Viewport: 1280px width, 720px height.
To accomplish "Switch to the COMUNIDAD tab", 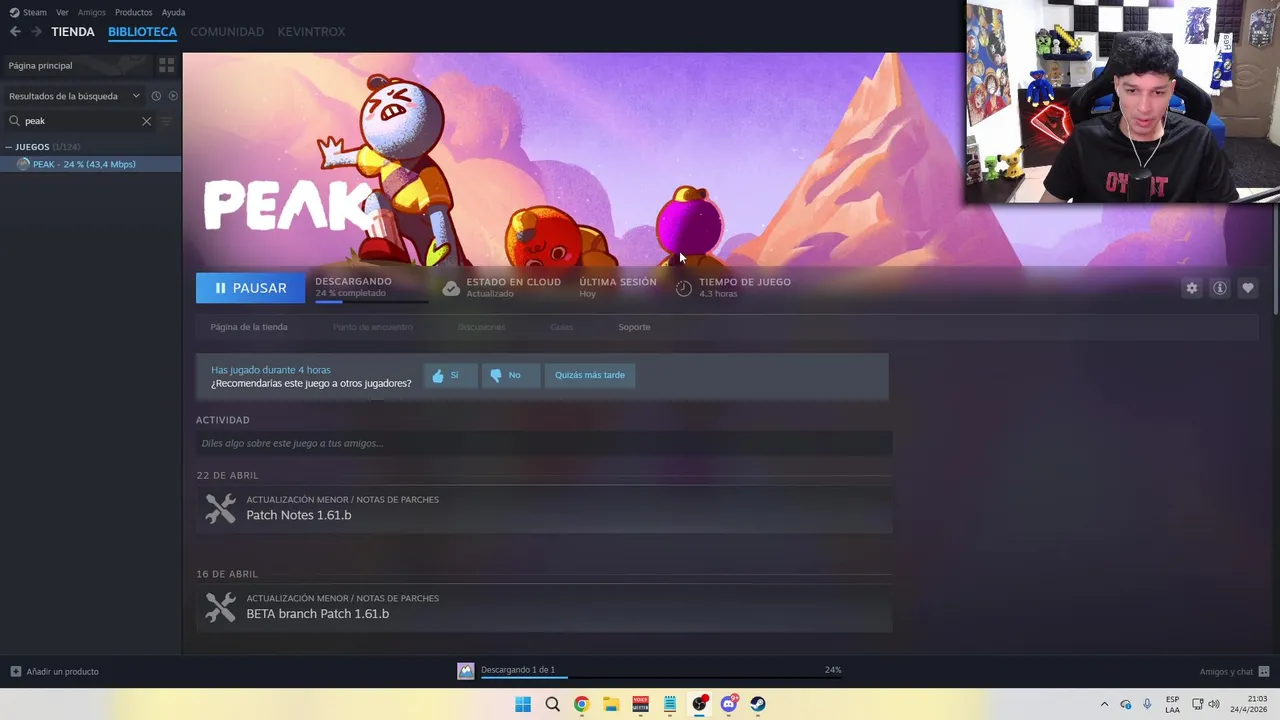I will coord(227,32).
